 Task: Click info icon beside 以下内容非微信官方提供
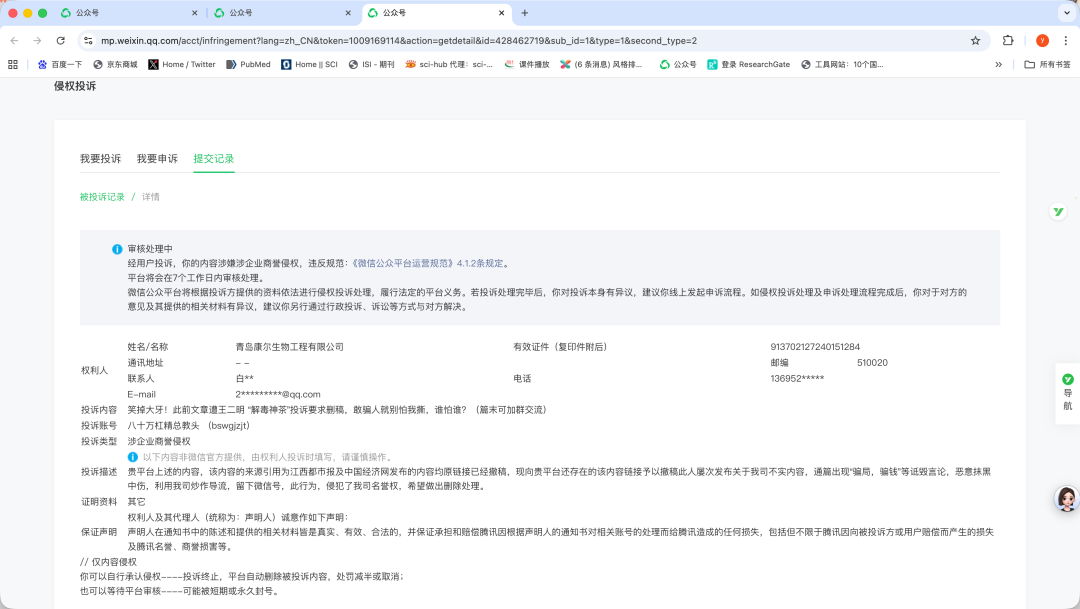[133, 457]
